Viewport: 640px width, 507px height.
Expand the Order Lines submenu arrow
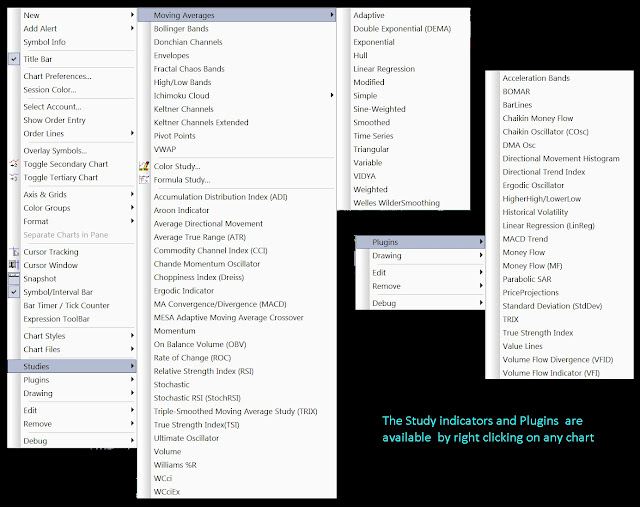point(132,133)
